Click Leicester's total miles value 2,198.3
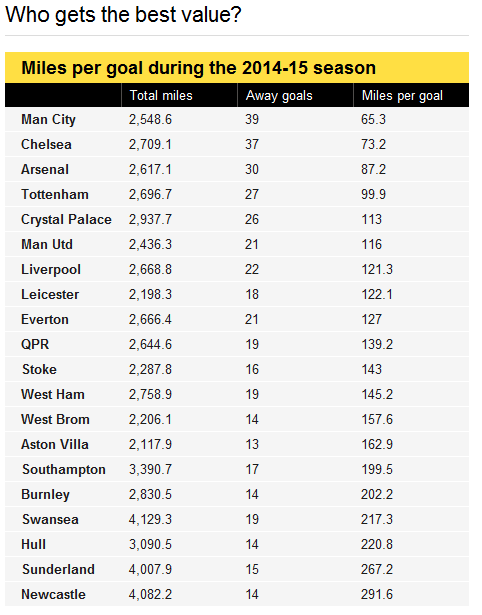 tap(150, 294)
